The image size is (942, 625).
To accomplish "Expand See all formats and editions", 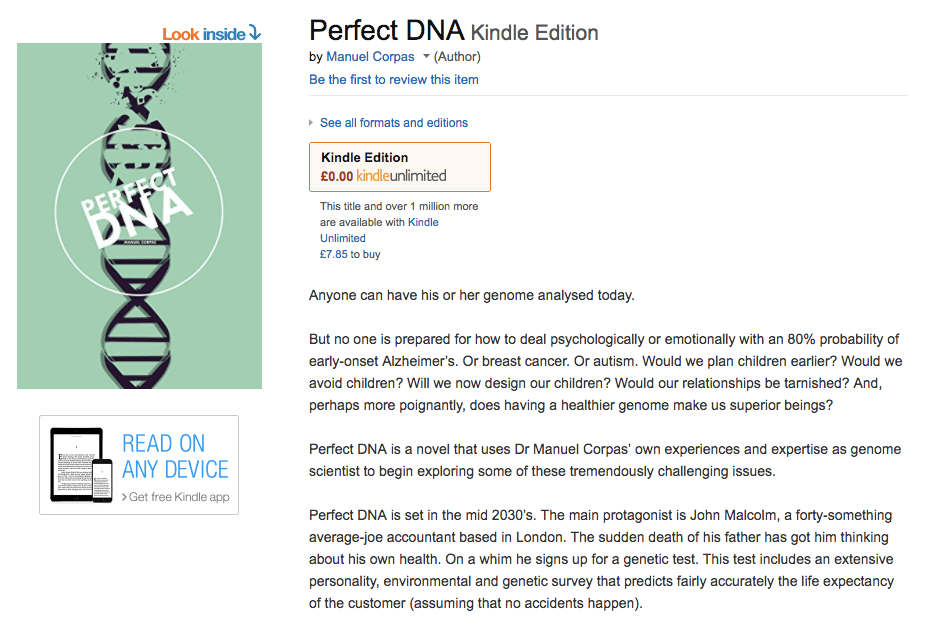I will 392,122.
